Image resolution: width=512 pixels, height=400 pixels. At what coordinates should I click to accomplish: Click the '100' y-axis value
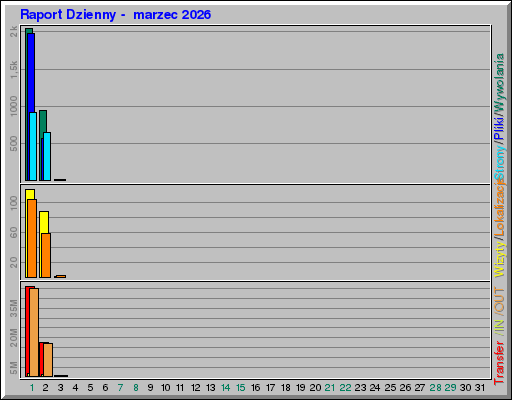[x=14, y=203]
